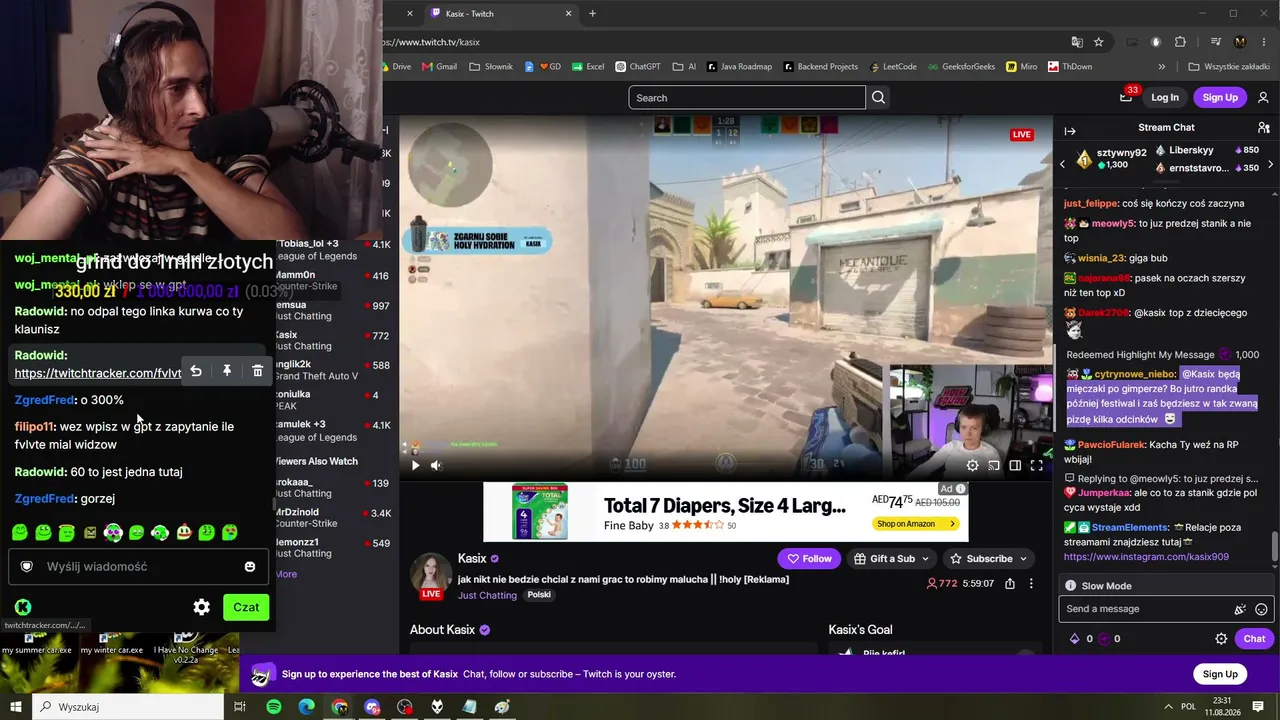Click the Kasix channel avatar
The height and width of the screenshot is (720, 1280).
431,573
